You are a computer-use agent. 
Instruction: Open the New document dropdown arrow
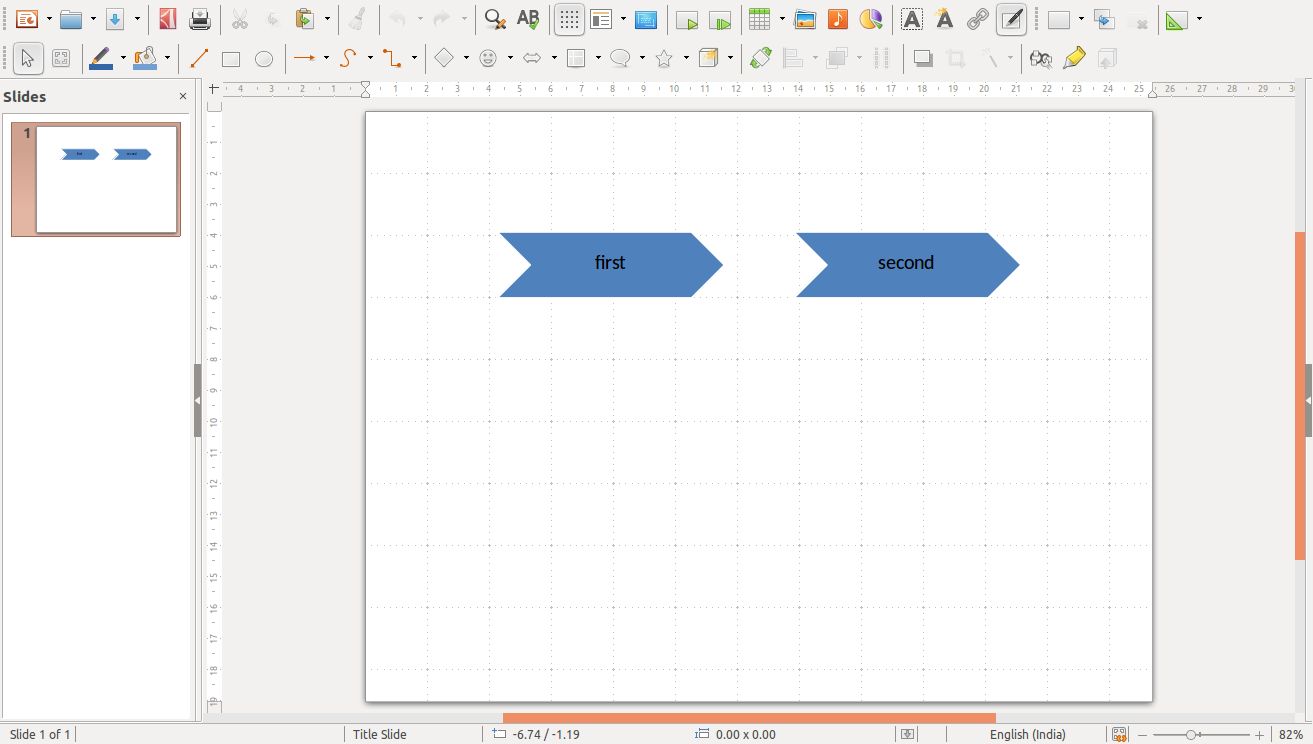pyautogui.click(x=49, y=19)
